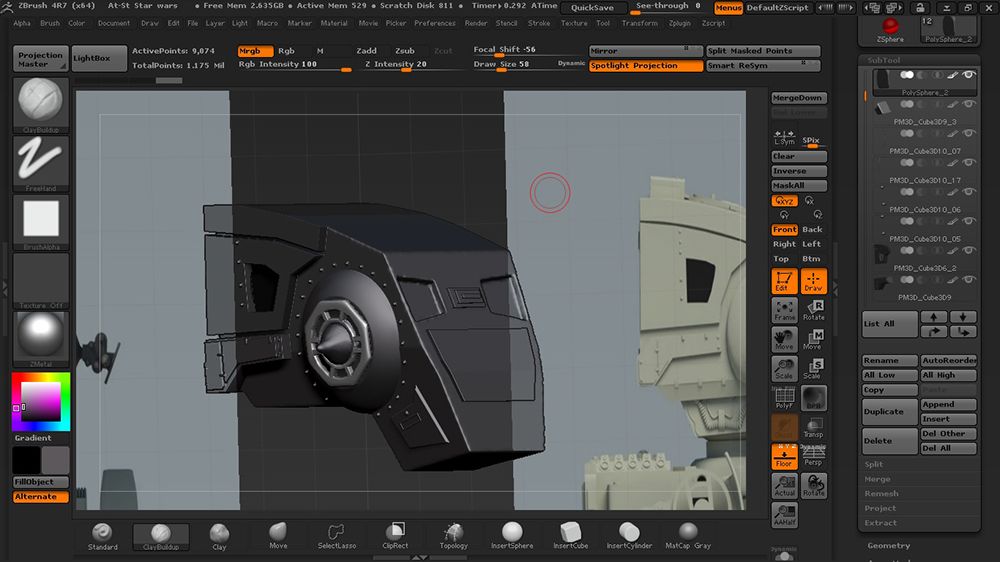Expand the Merge subpalette
This screenshot has width=1000, height=562.
[878, 479]
